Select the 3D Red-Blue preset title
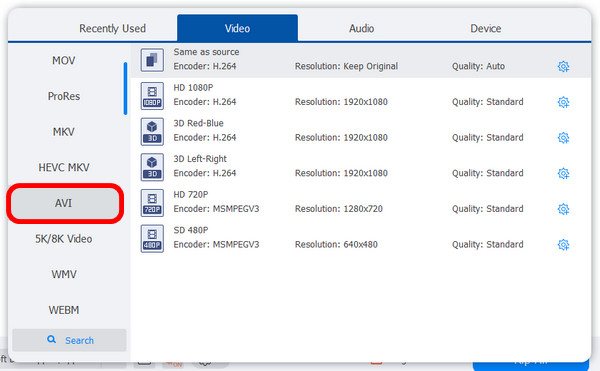This screenshot has height=371, width=600. (x=198, y=123)
